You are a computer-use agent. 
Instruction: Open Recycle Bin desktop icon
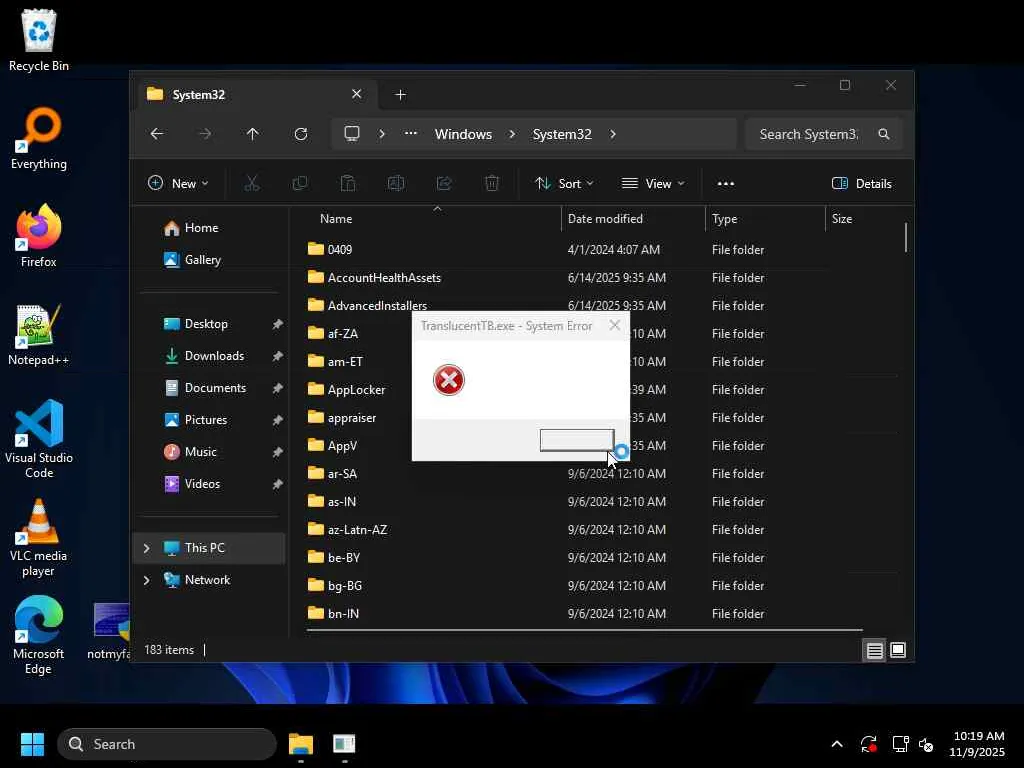(x=39, y=40)
